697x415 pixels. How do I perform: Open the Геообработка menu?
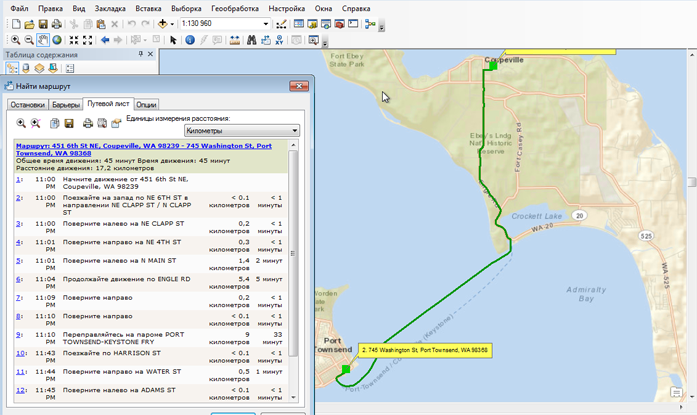[x=235, y=8]
